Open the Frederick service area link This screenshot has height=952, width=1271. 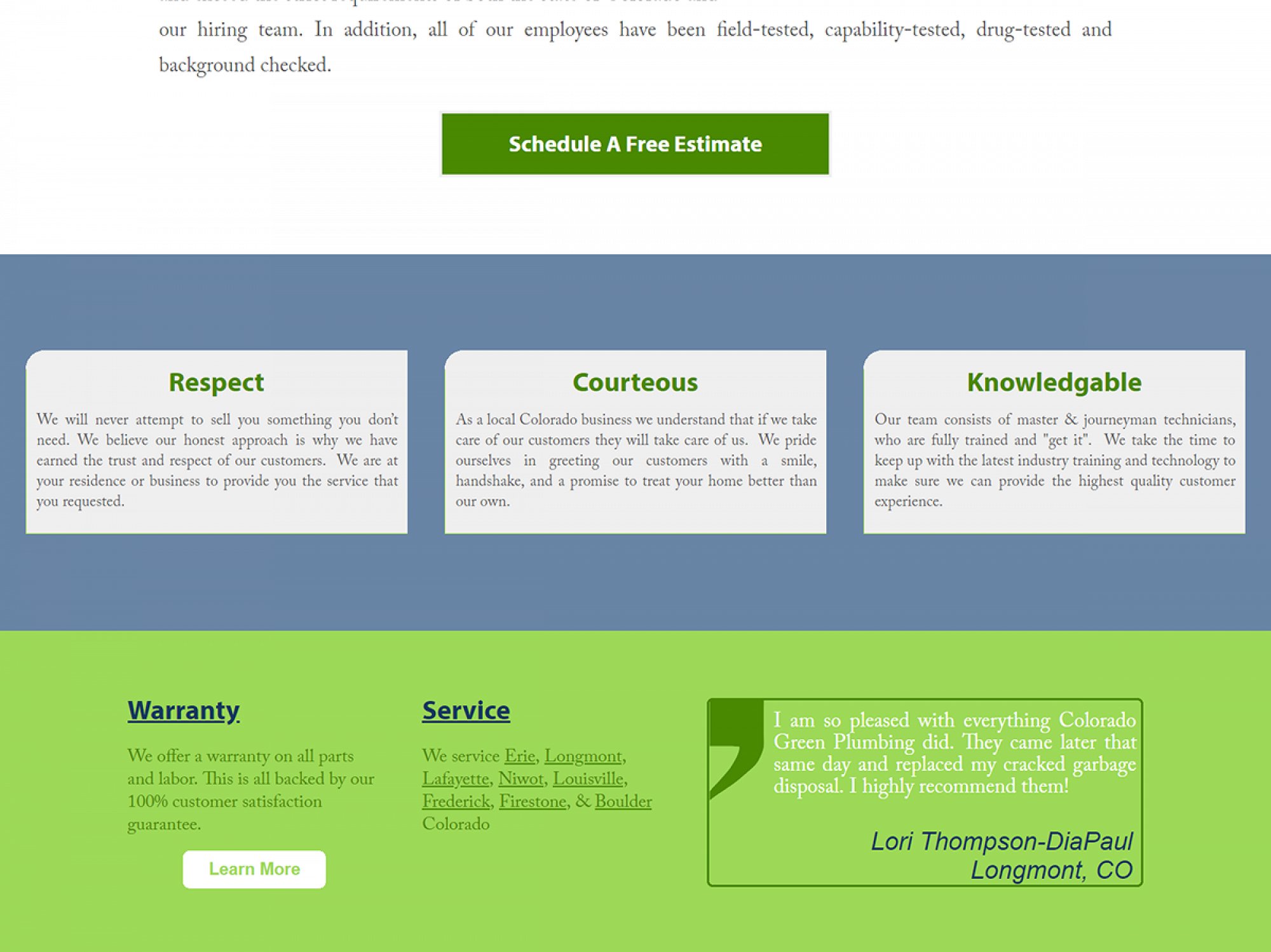point(454,800)
